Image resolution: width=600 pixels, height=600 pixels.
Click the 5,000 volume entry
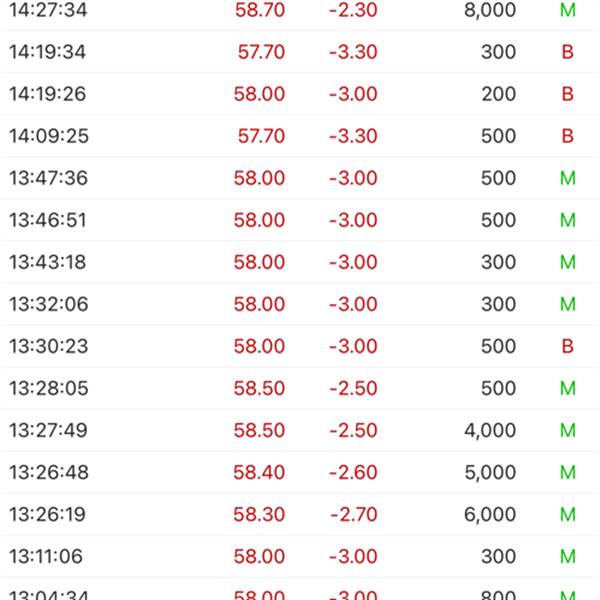490,472
